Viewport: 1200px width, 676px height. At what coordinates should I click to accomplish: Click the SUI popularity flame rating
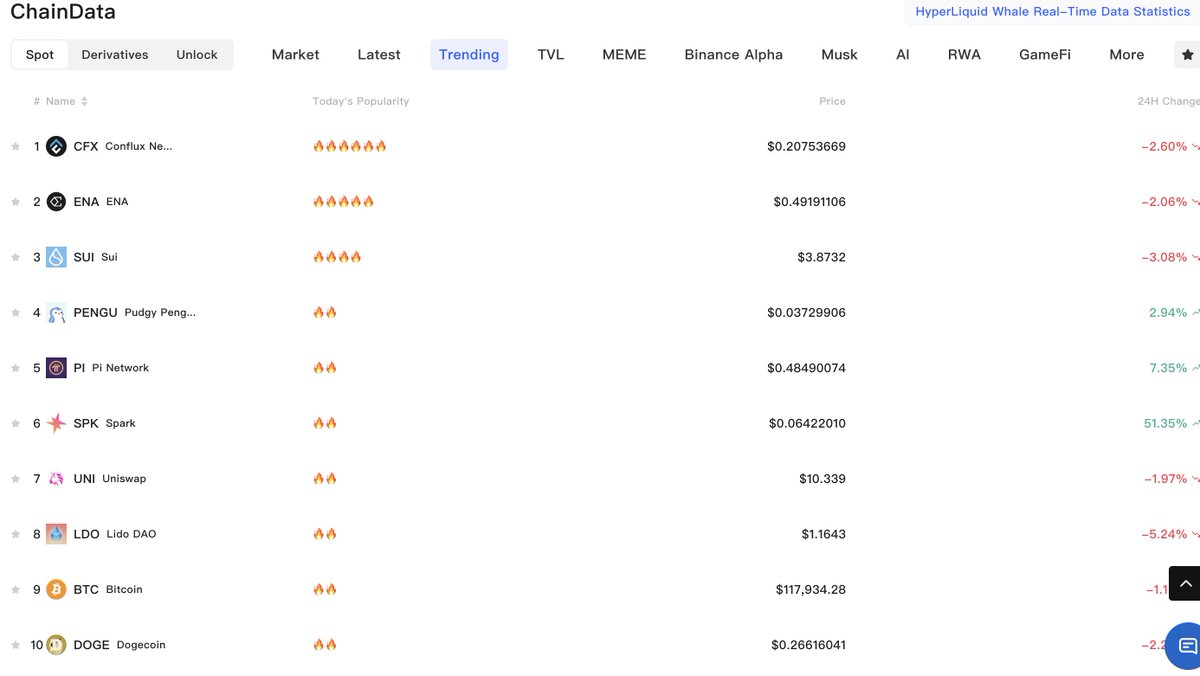point(337,257)
